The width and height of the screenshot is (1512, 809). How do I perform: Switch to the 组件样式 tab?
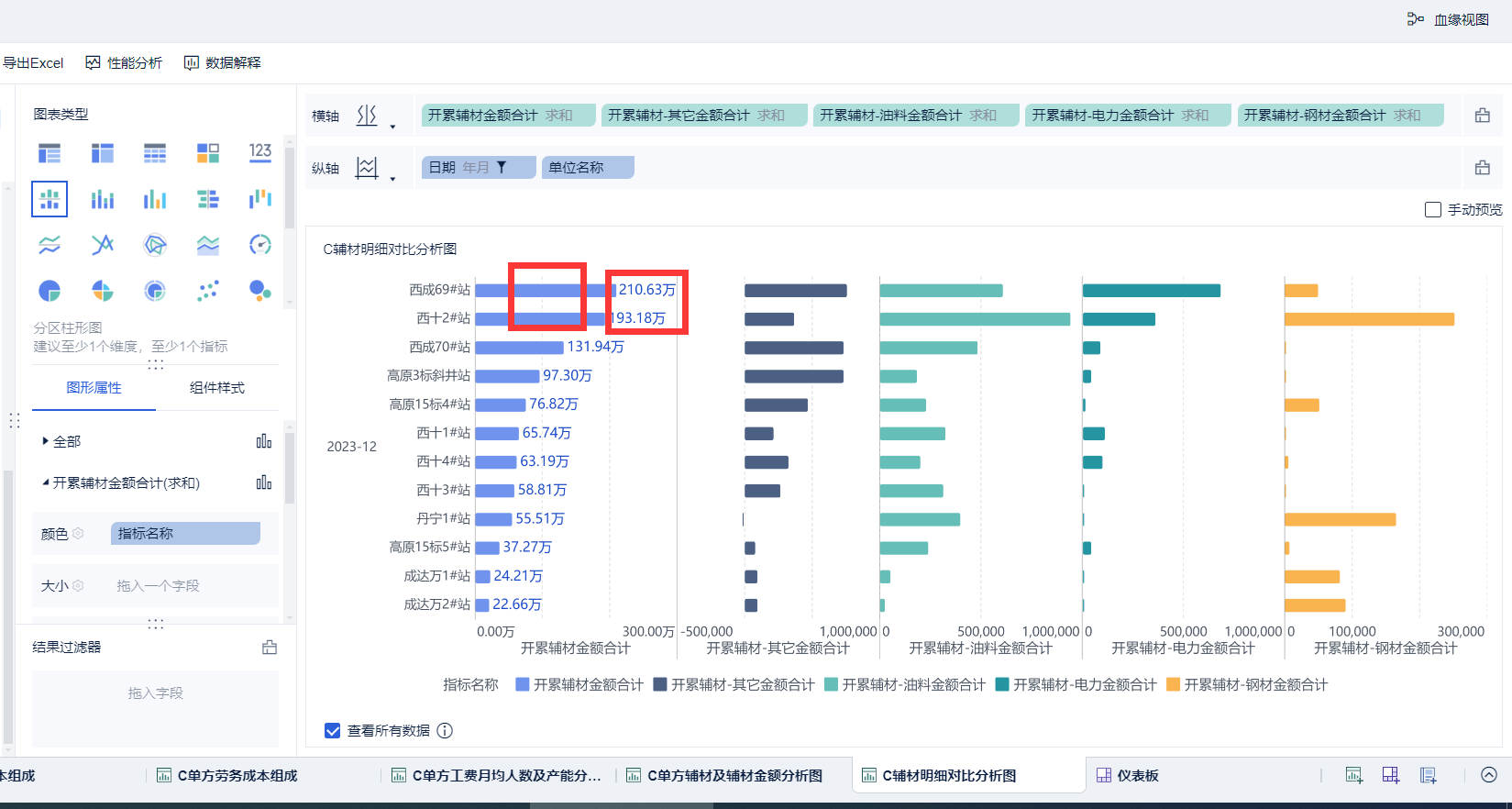(x=217, y=388)
